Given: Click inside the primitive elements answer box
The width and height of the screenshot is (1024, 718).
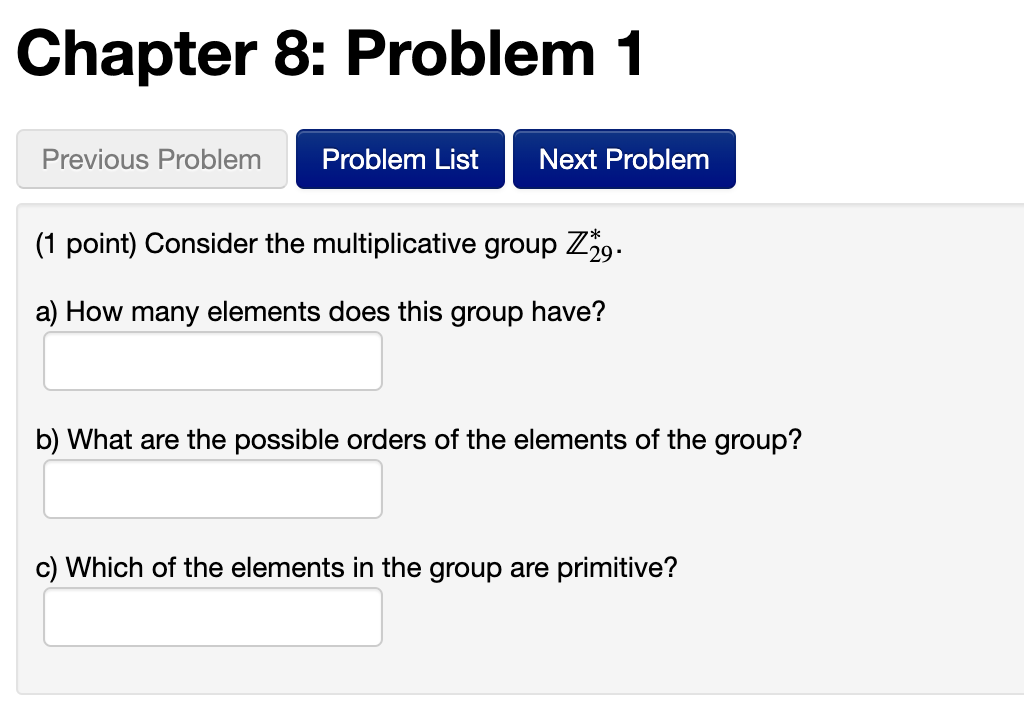Looking at the screenshot, I should click(212, 616).
